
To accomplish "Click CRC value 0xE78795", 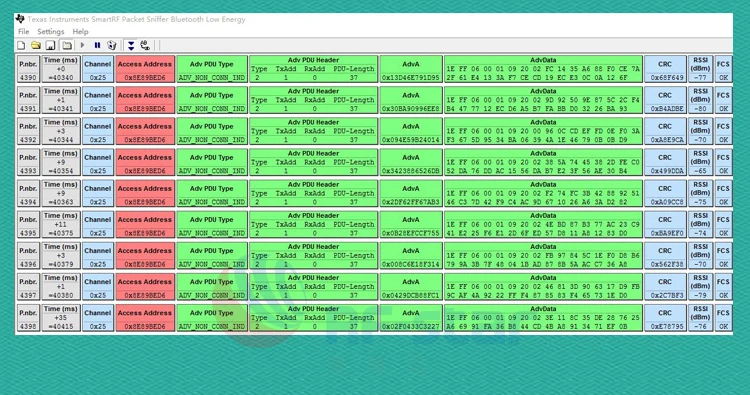I will point(667,326).
